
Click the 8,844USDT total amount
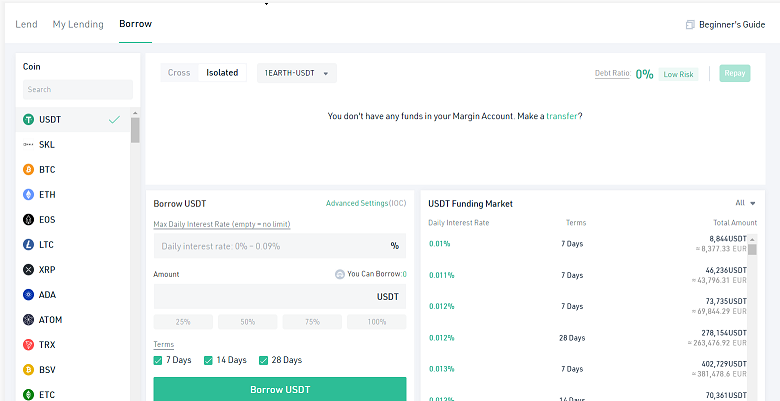click(x=728, y=239)
